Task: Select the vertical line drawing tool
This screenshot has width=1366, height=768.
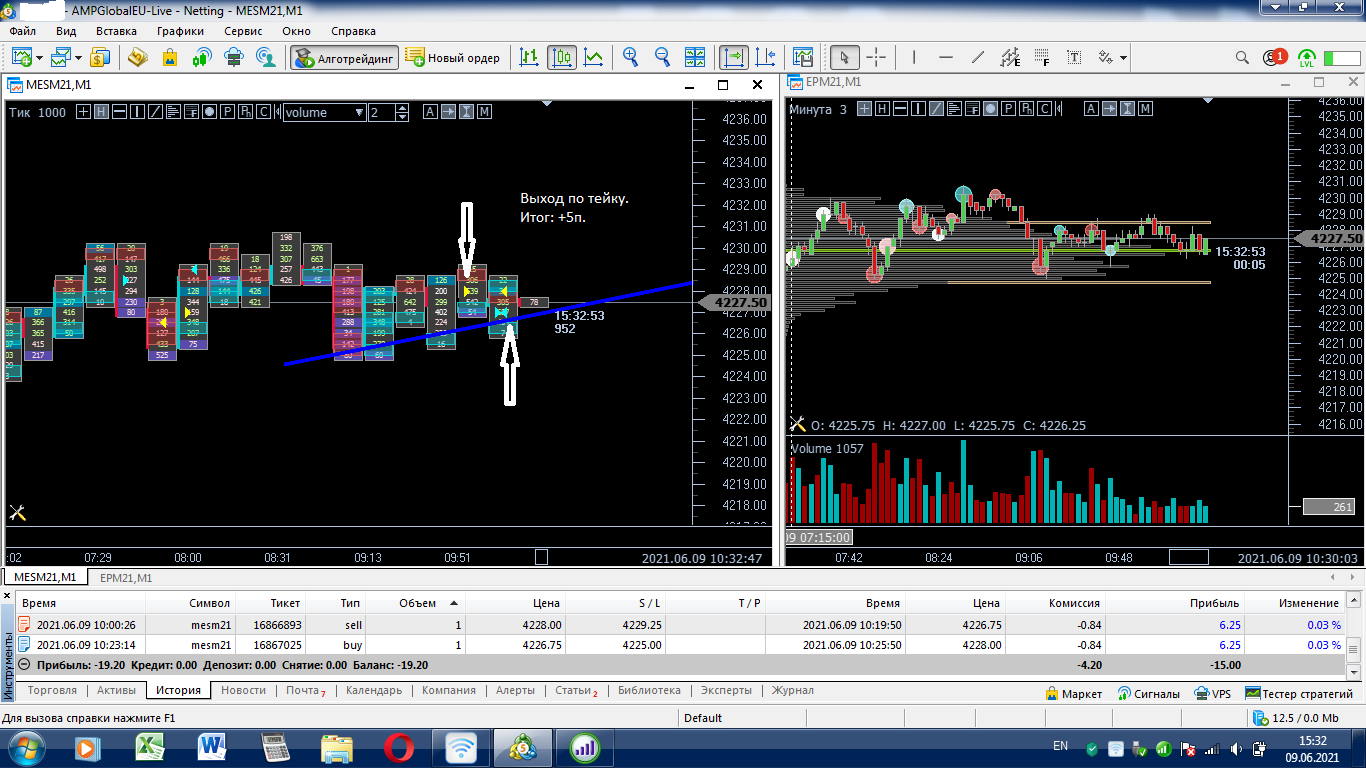Action: (x=916, y=57)
